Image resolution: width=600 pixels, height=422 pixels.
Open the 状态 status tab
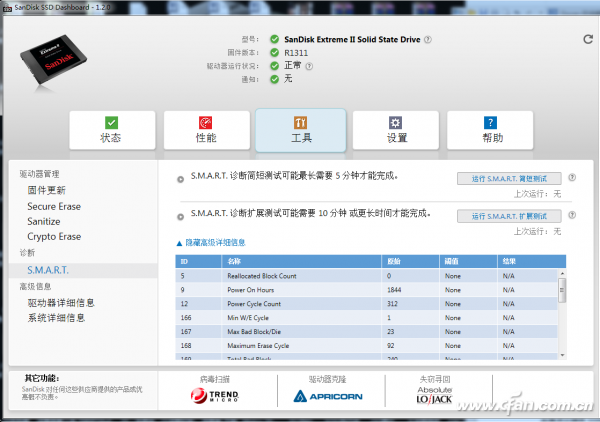(112, 130)
